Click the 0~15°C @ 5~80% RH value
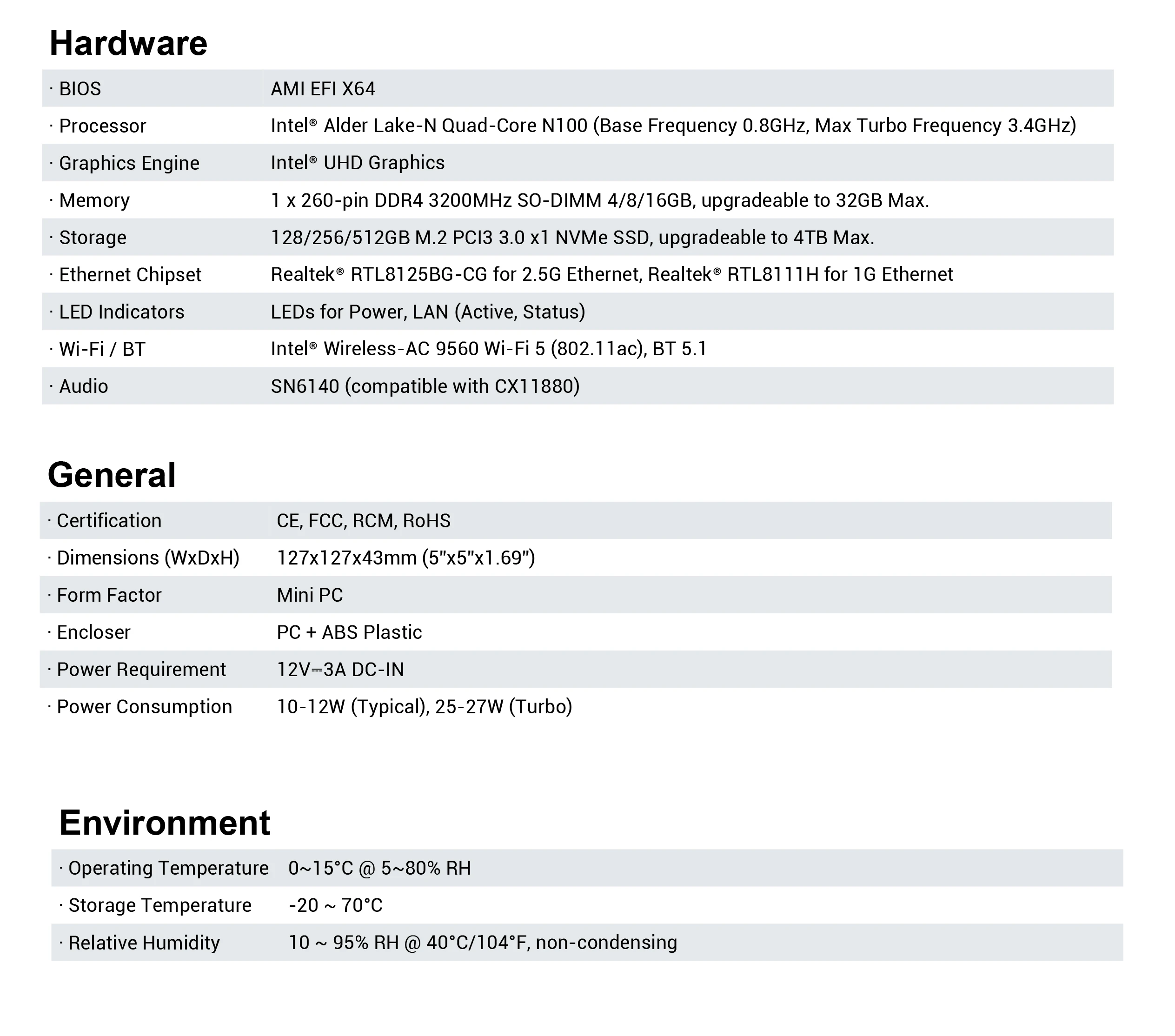The height and width of the screenshot is (1036, 1175). click(380, 868)
